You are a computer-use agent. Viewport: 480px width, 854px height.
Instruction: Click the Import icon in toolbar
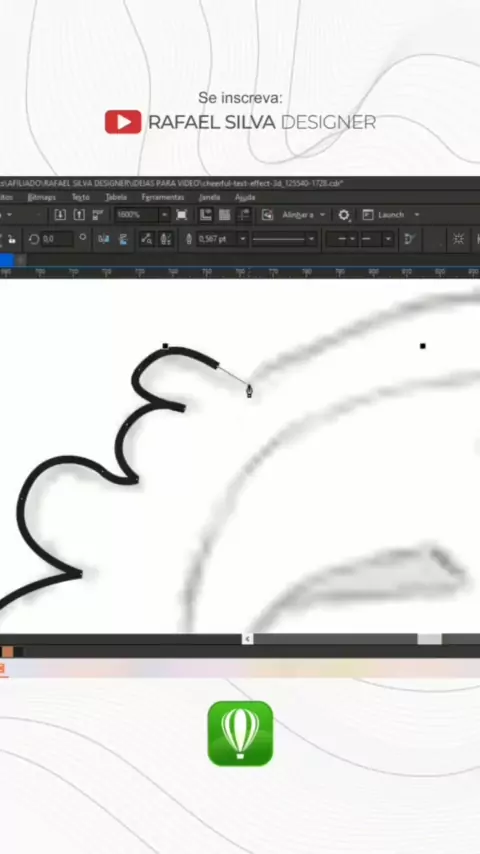click(60, 215)
